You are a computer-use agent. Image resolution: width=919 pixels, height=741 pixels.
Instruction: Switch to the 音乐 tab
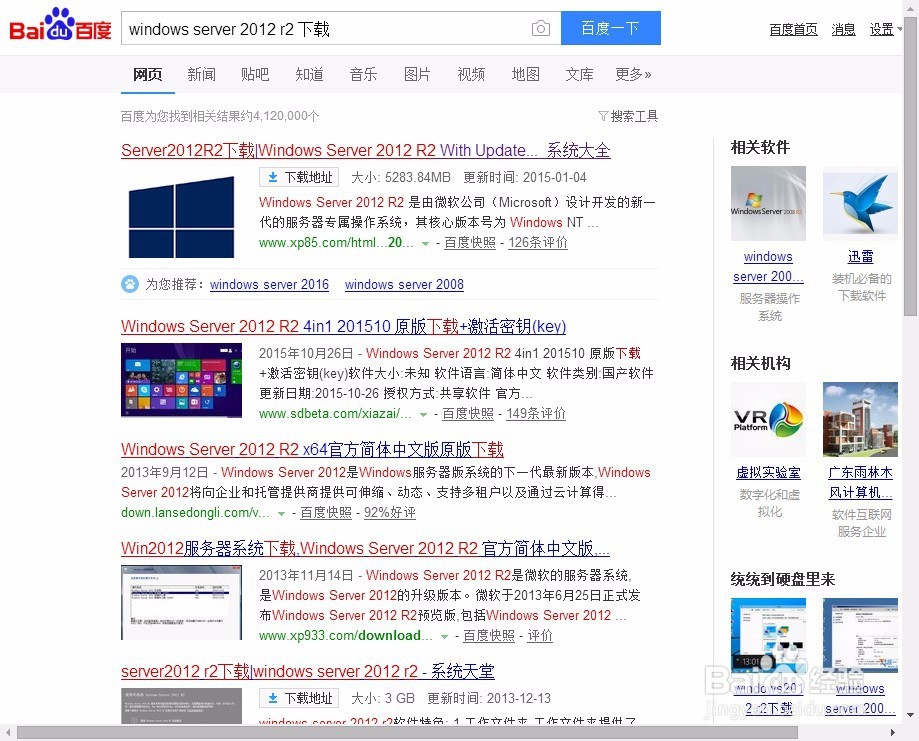click(x=363, y=74)
